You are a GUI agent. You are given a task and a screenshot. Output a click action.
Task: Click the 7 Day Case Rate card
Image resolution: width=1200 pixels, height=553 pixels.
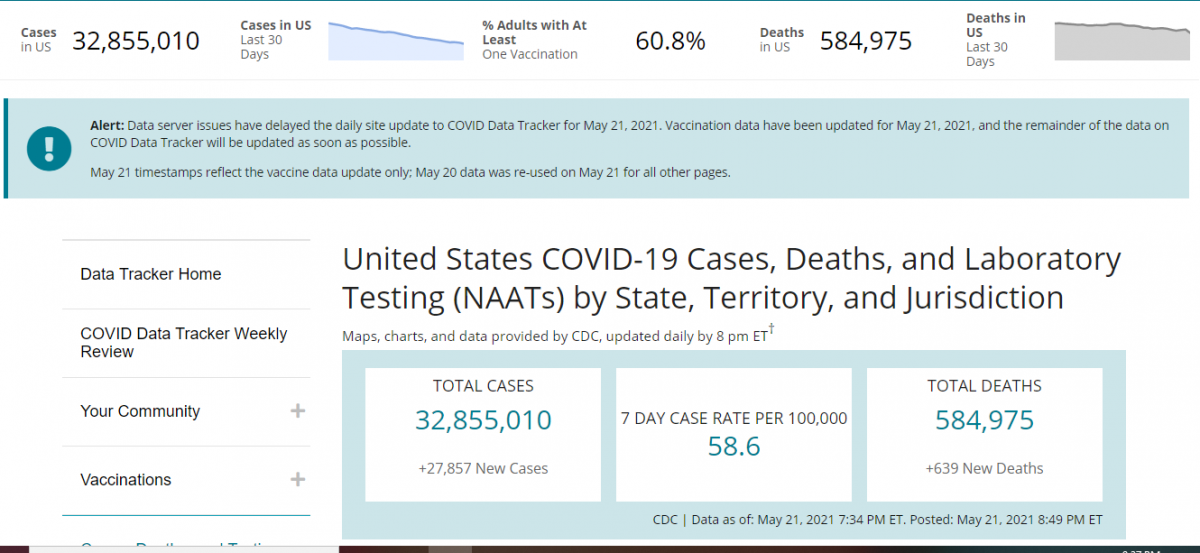click(x=734, y=432)
